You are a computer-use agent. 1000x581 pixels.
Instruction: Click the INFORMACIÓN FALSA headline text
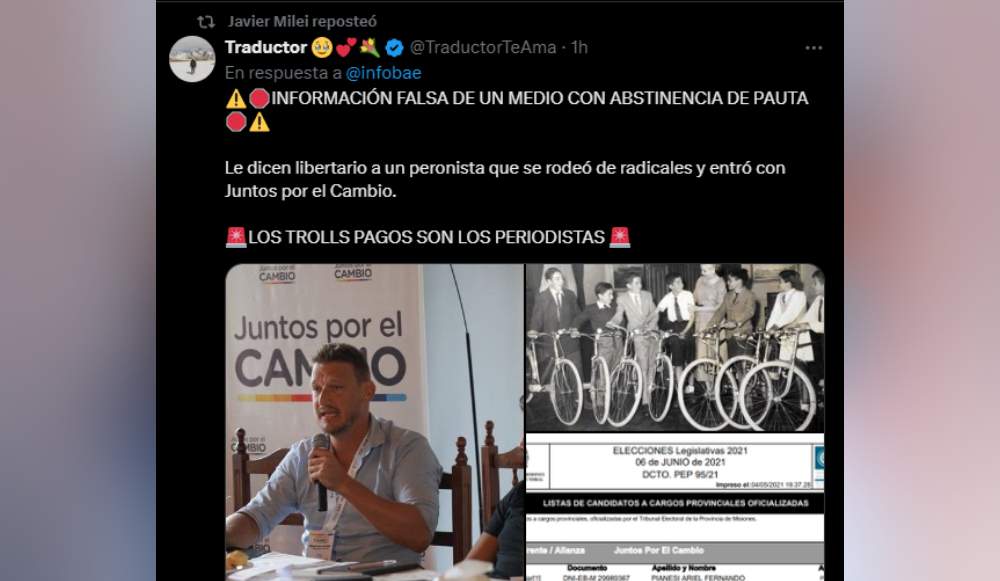coord(540,98)
